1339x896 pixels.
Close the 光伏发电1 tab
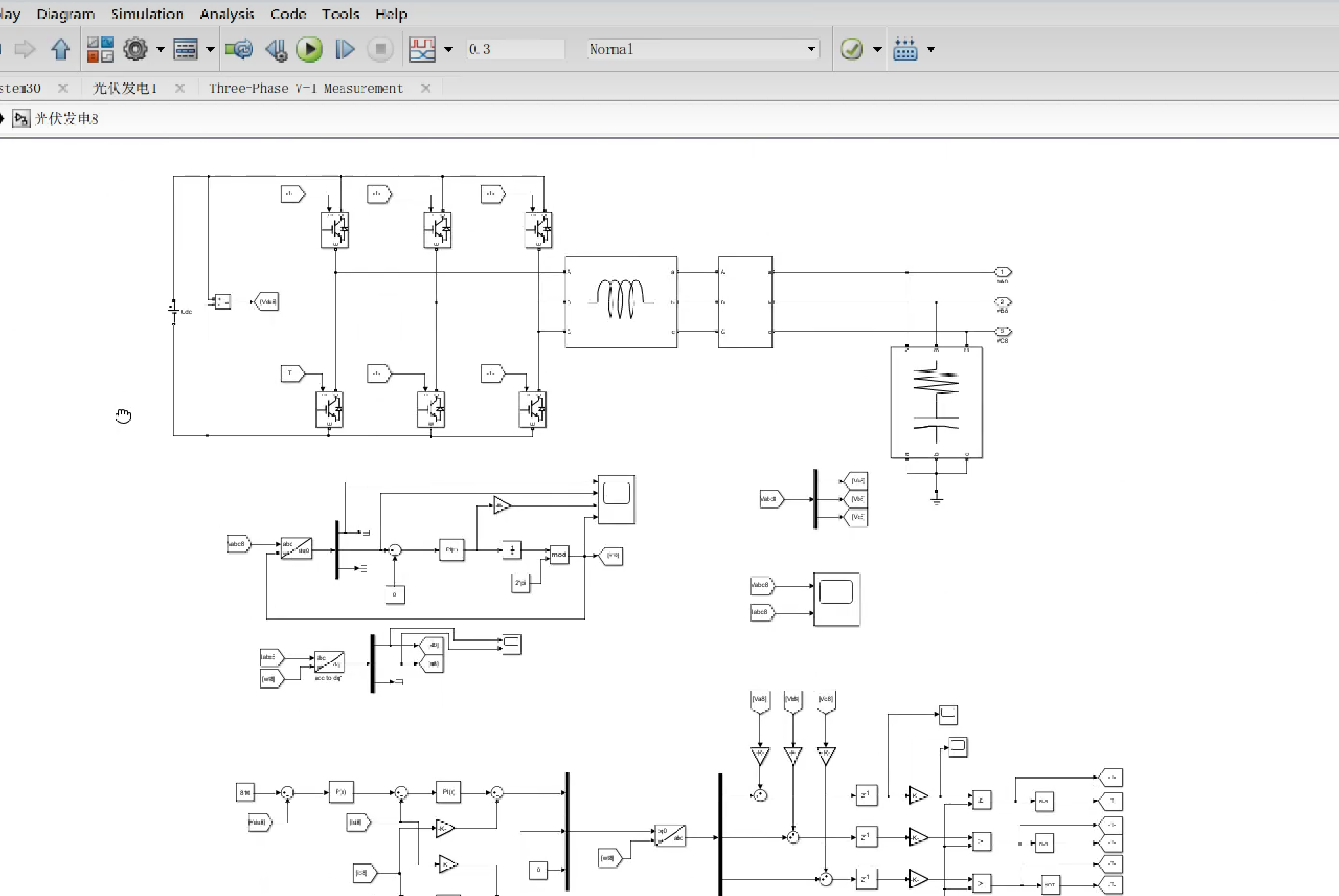pyautogui.click(x=180, y=89)
